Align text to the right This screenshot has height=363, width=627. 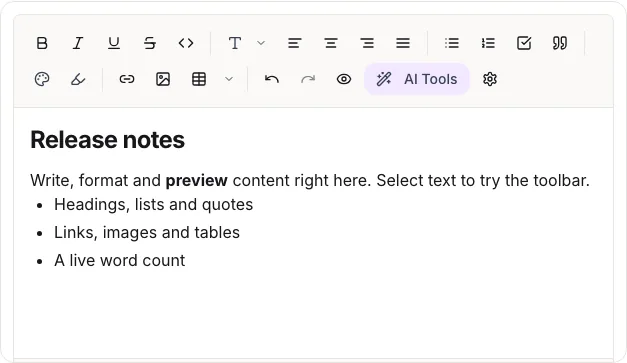tap(367, 43)
